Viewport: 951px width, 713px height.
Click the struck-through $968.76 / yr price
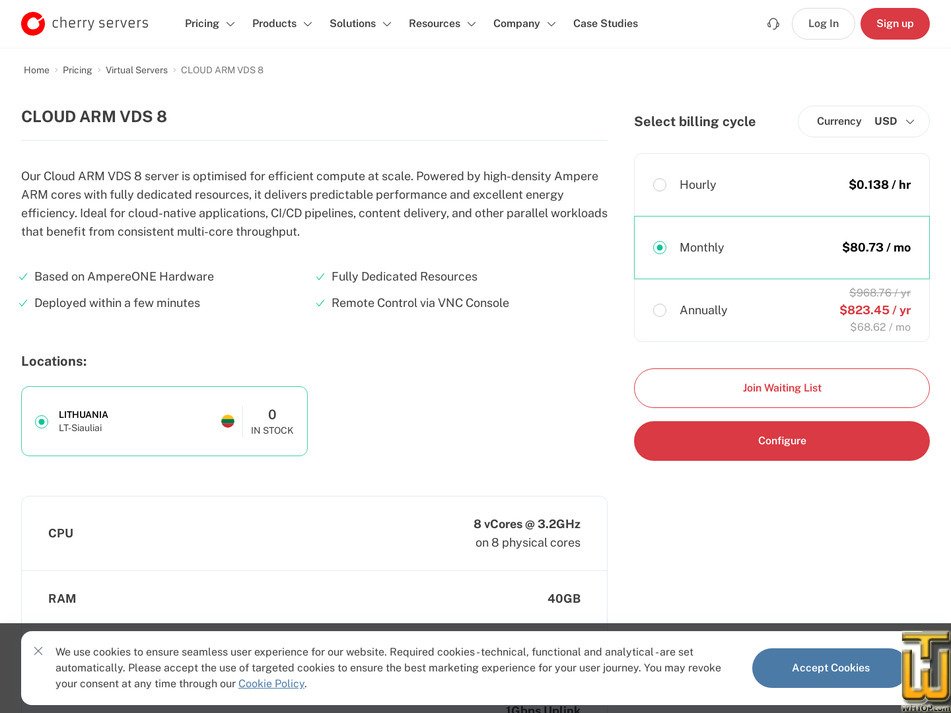(x=879, y=293)
